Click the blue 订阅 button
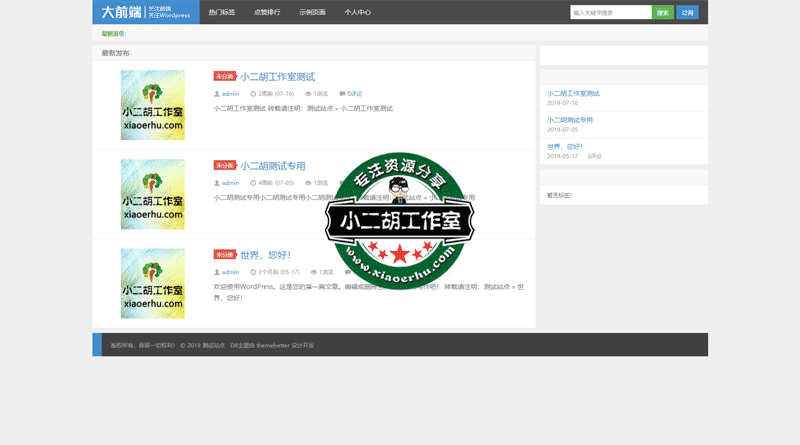 click(x=687, y=12)
